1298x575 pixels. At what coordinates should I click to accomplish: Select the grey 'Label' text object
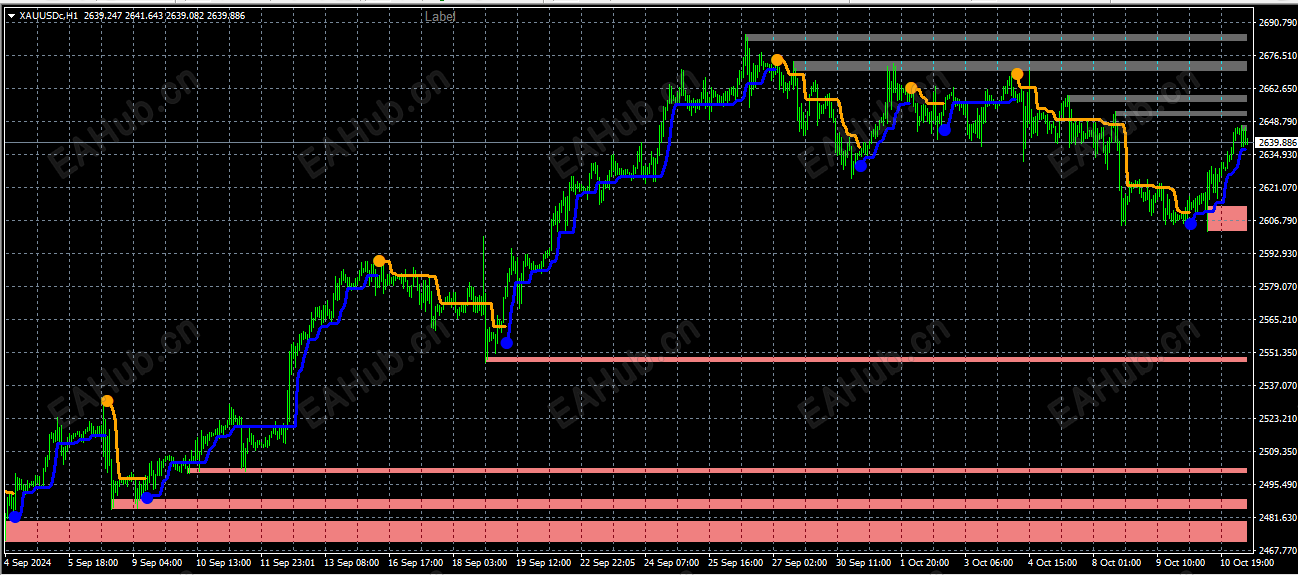point(440,17)
